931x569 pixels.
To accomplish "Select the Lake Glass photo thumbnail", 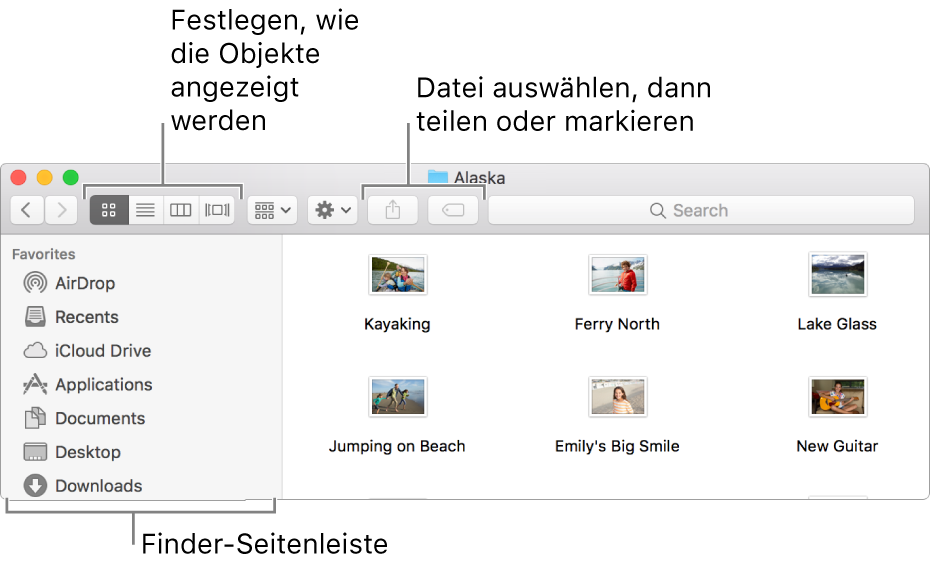I will click(838, 274).
